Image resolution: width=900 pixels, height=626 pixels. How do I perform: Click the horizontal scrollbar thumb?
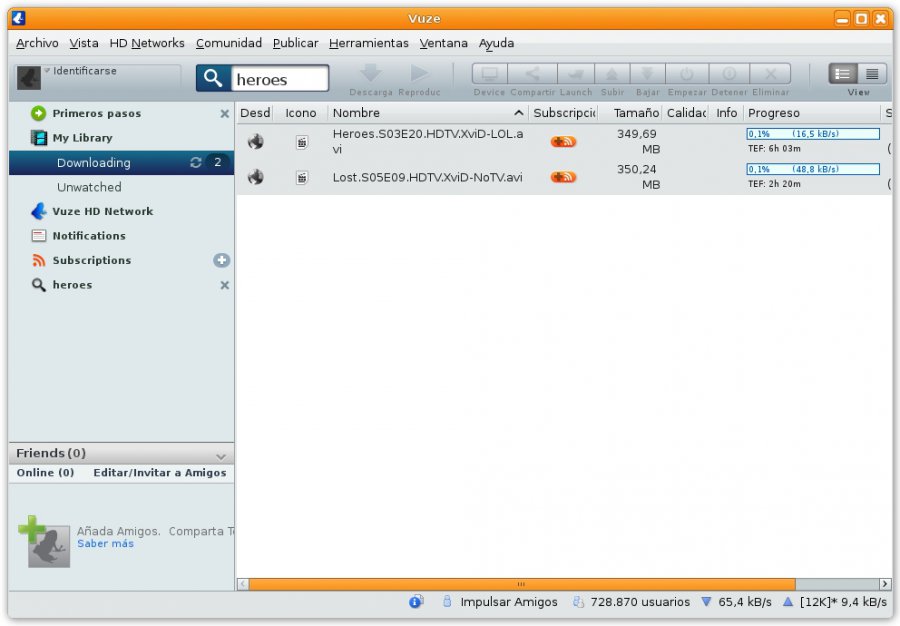522,584
